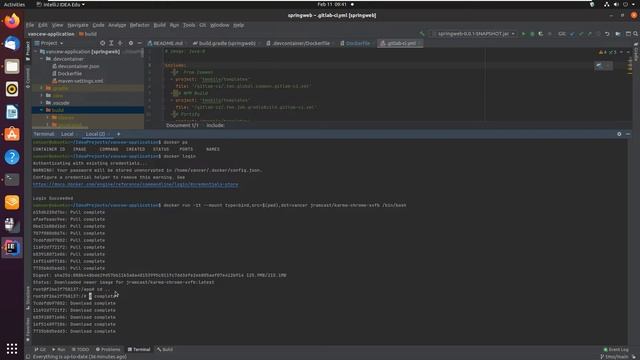Open the File menu
The height and width of the screenshot is (360, 640).
(30, 25)
